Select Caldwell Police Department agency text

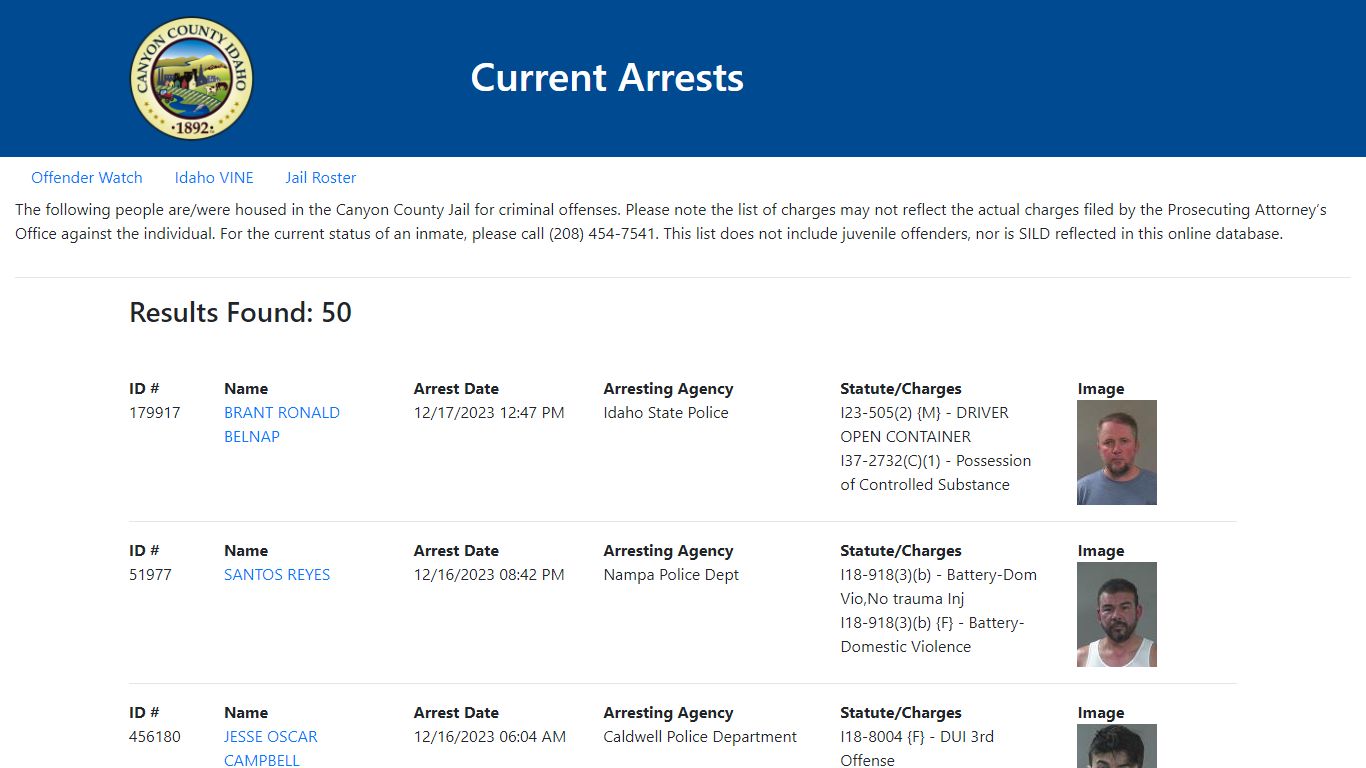pyautogui.click(x=700, y=737)
